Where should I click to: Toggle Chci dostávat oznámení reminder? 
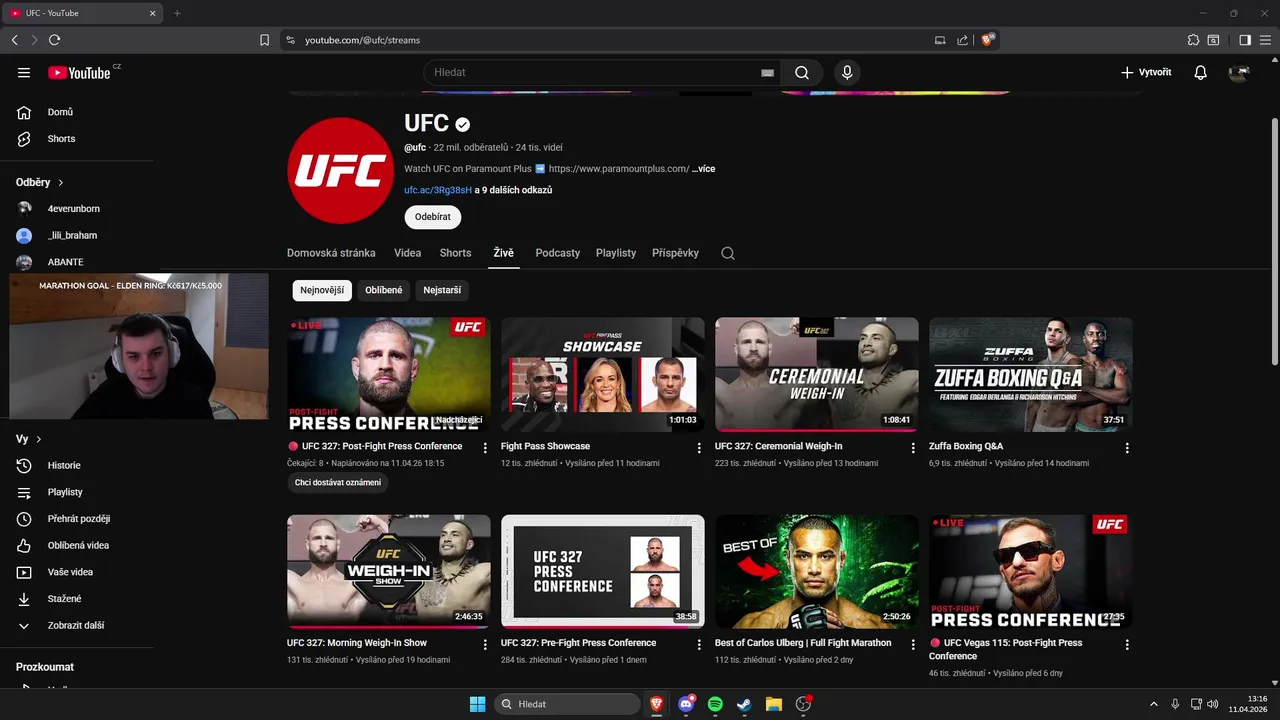pos(338,482)
